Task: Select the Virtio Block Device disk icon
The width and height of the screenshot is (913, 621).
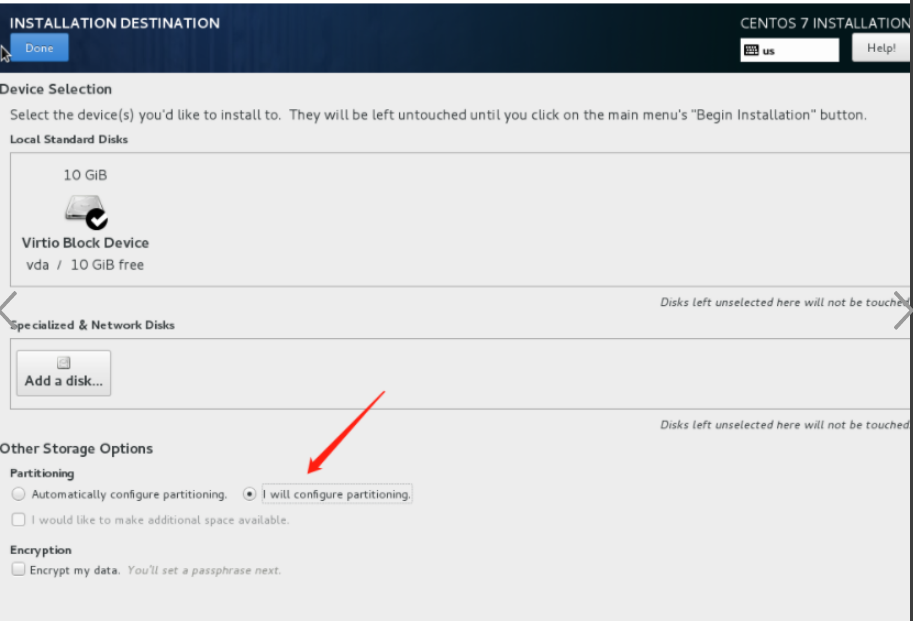Action: (x=85, y=211)
